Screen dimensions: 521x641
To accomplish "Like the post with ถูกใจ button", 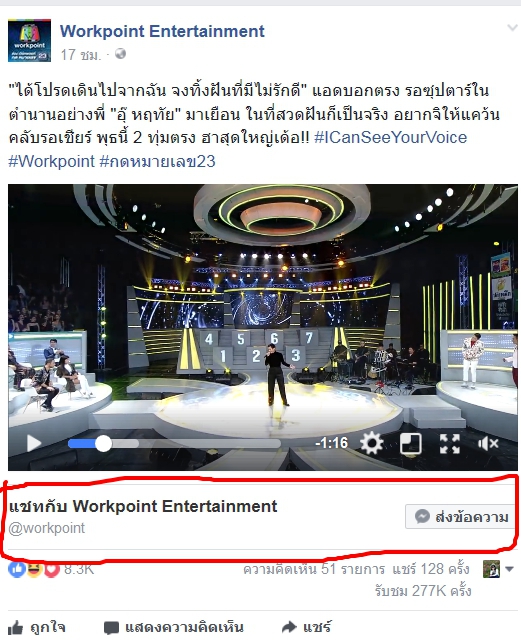I will [36, 627].
